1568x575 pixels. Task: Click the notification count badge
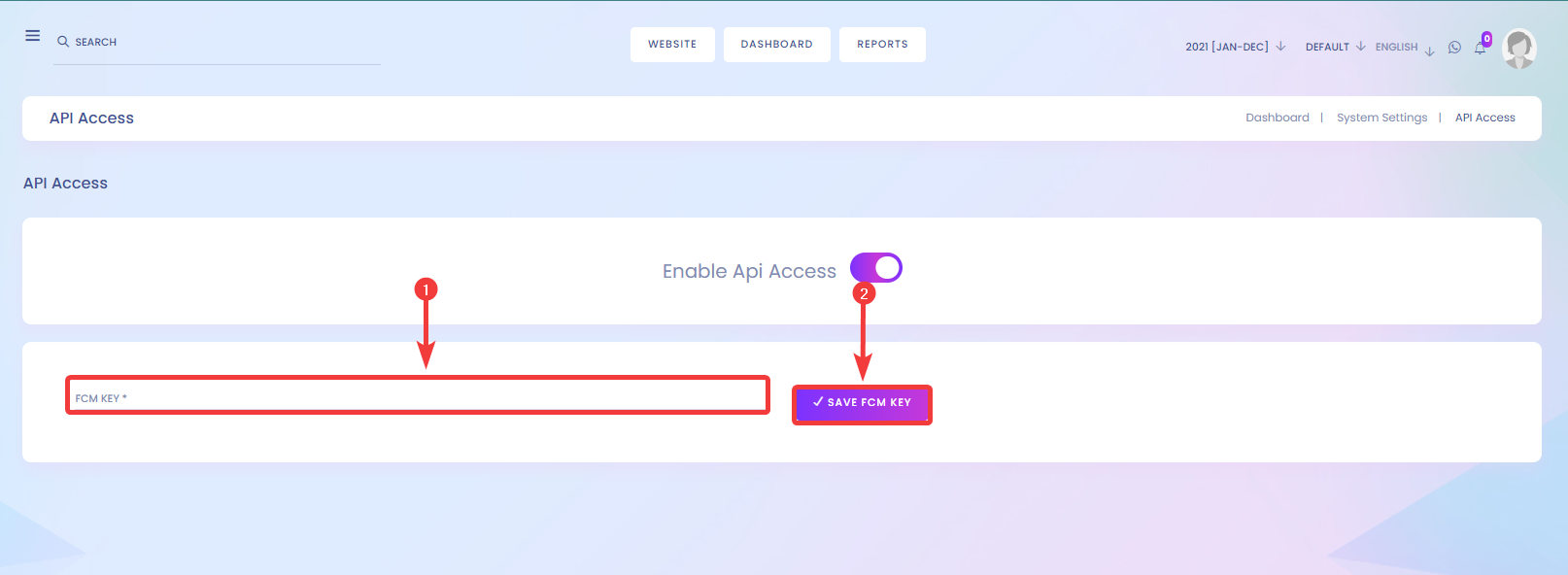pyautogui.click(x=1486, y=39)
